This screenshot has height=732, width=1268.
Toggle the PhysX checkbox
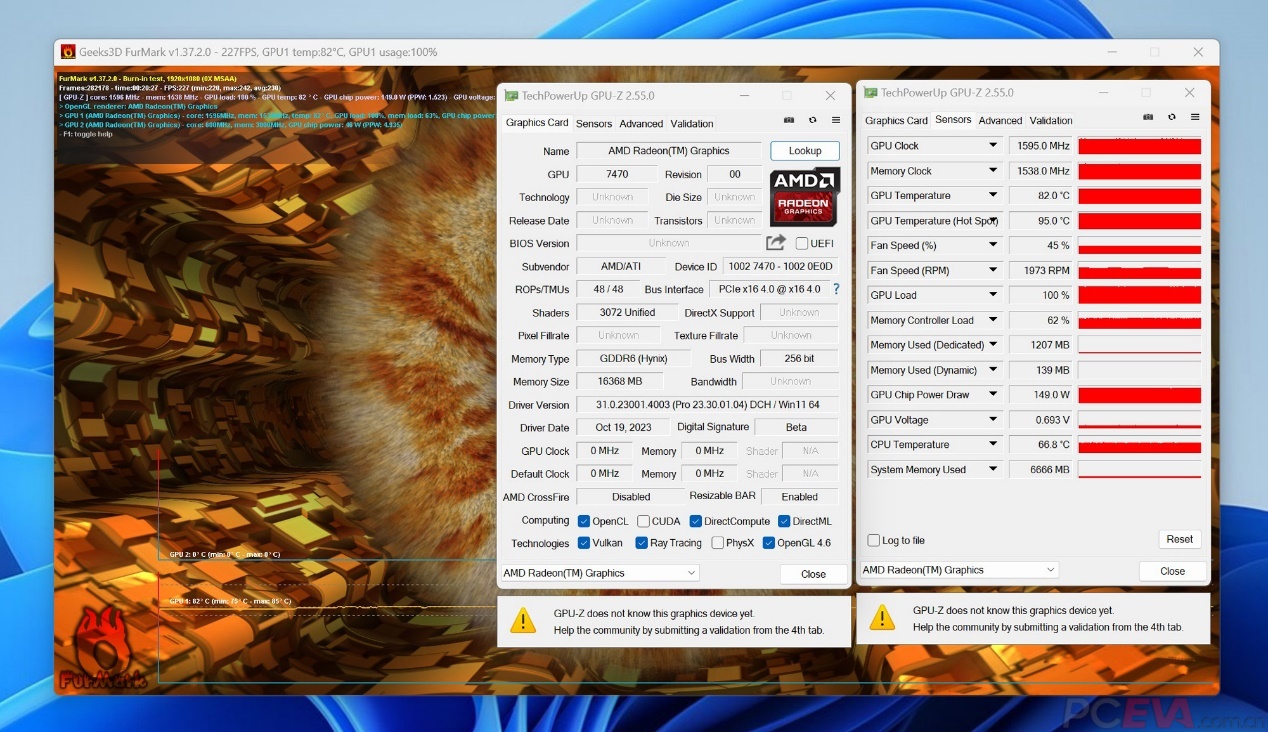coord(718,543)
